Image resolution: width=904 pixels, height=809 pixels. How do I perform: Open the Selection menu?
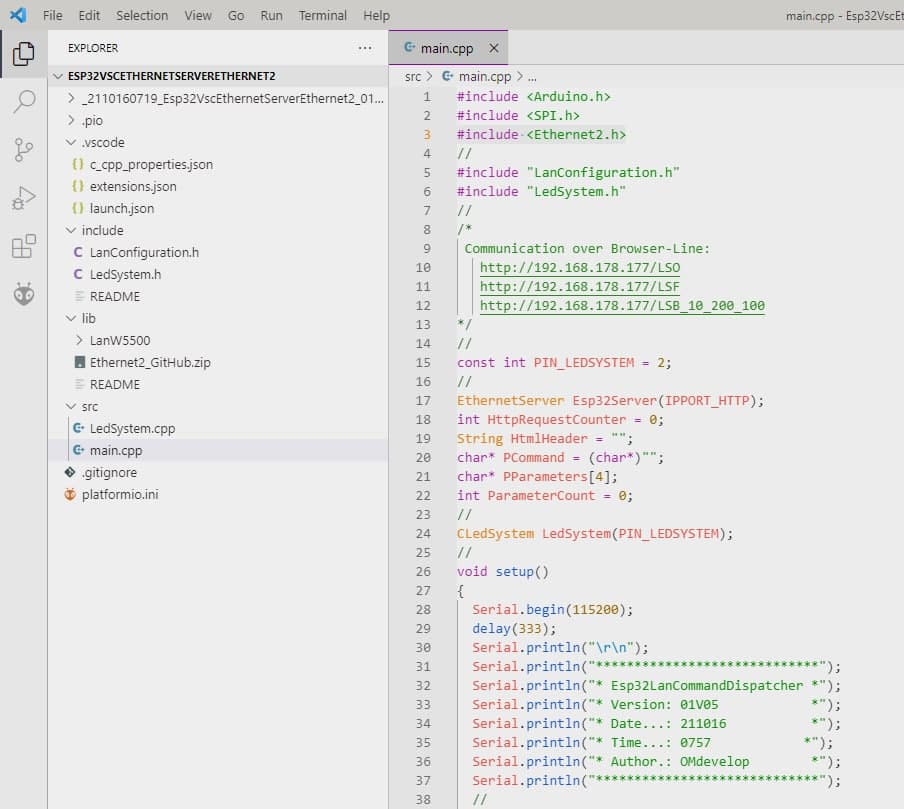point(142,16)
